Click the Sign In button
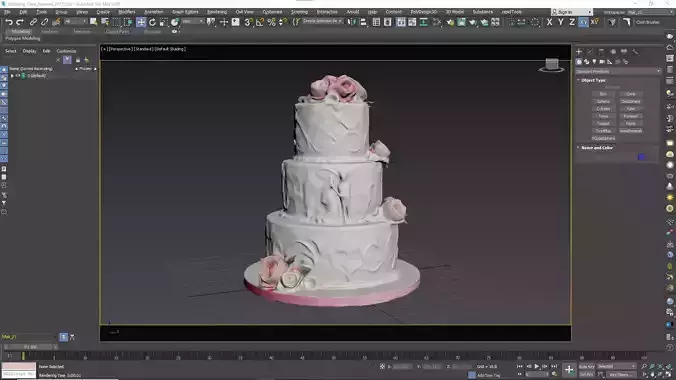Image resolution: width=676 pixels, height=380 pixels. click(x=572, y=12)
